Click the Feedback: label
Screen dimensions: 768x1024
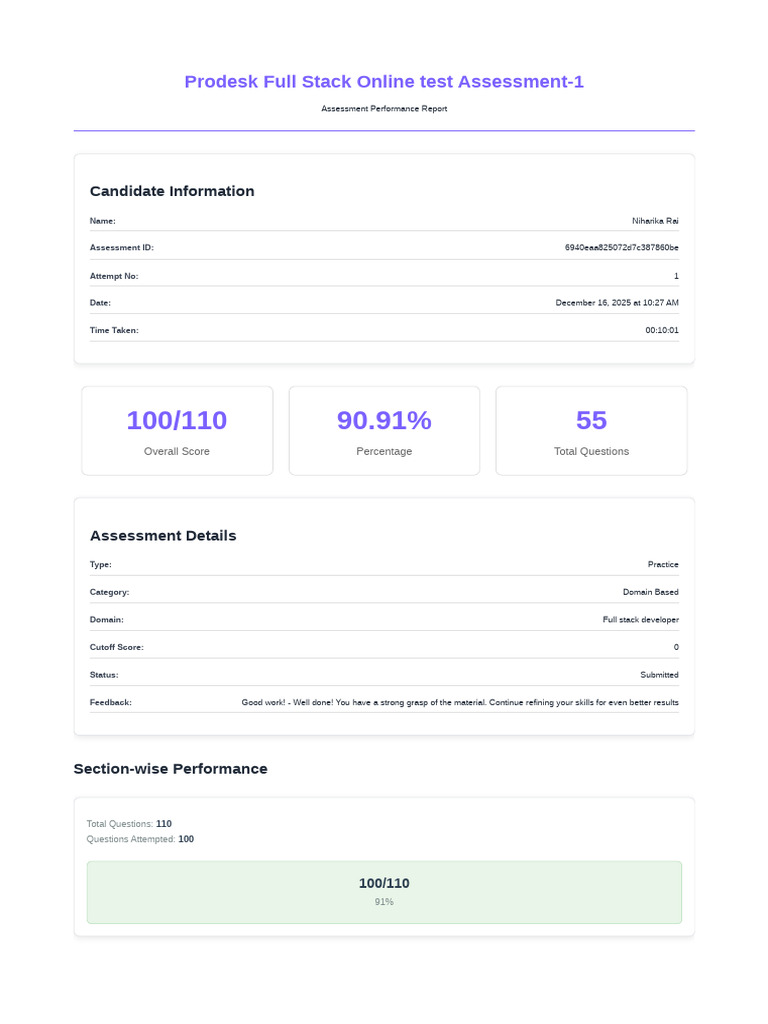click(x=110, y=703)
